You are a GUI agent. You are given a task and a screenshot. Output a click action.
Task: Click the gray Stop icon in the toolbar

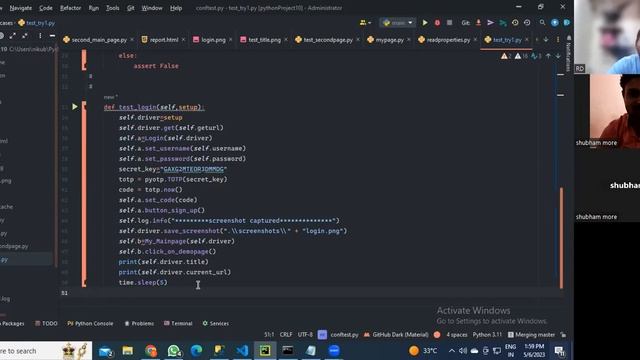(449, 23)
